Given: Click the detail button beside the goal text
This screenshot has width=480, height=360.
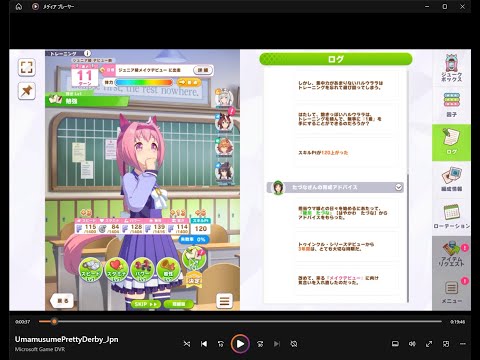Looking at the screenshot, I should 203,70.
